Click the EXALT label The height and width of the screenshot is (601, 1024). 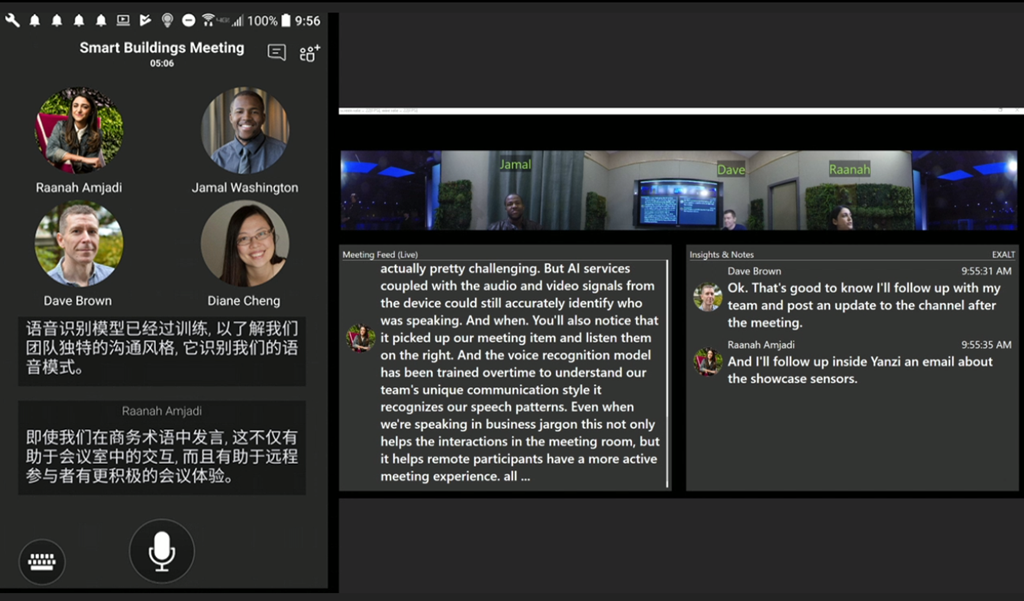pyautogui.click(x=1003, y=255)
